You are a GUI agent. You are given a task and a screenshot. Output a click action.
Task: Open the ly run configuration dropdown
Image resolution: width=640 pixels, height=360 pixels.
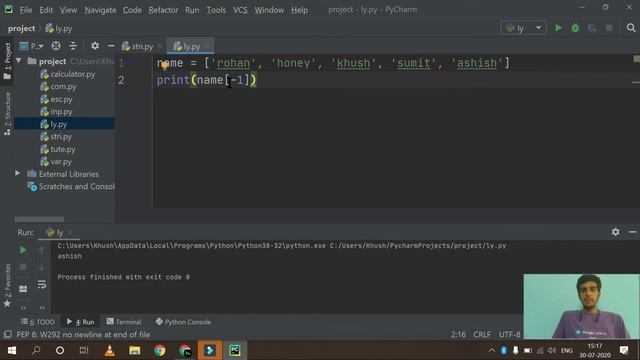(523, 28)
